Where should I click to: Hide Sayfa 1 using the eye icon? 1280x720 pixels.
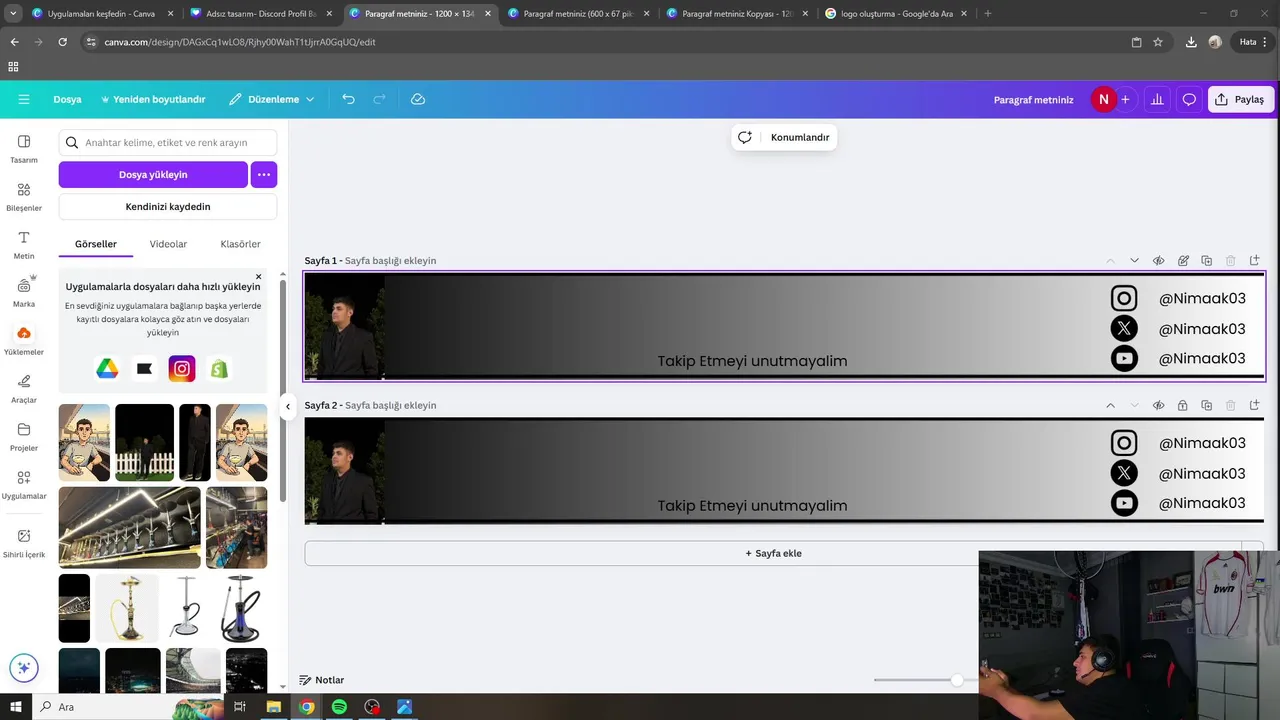(x=1158, y=261)
